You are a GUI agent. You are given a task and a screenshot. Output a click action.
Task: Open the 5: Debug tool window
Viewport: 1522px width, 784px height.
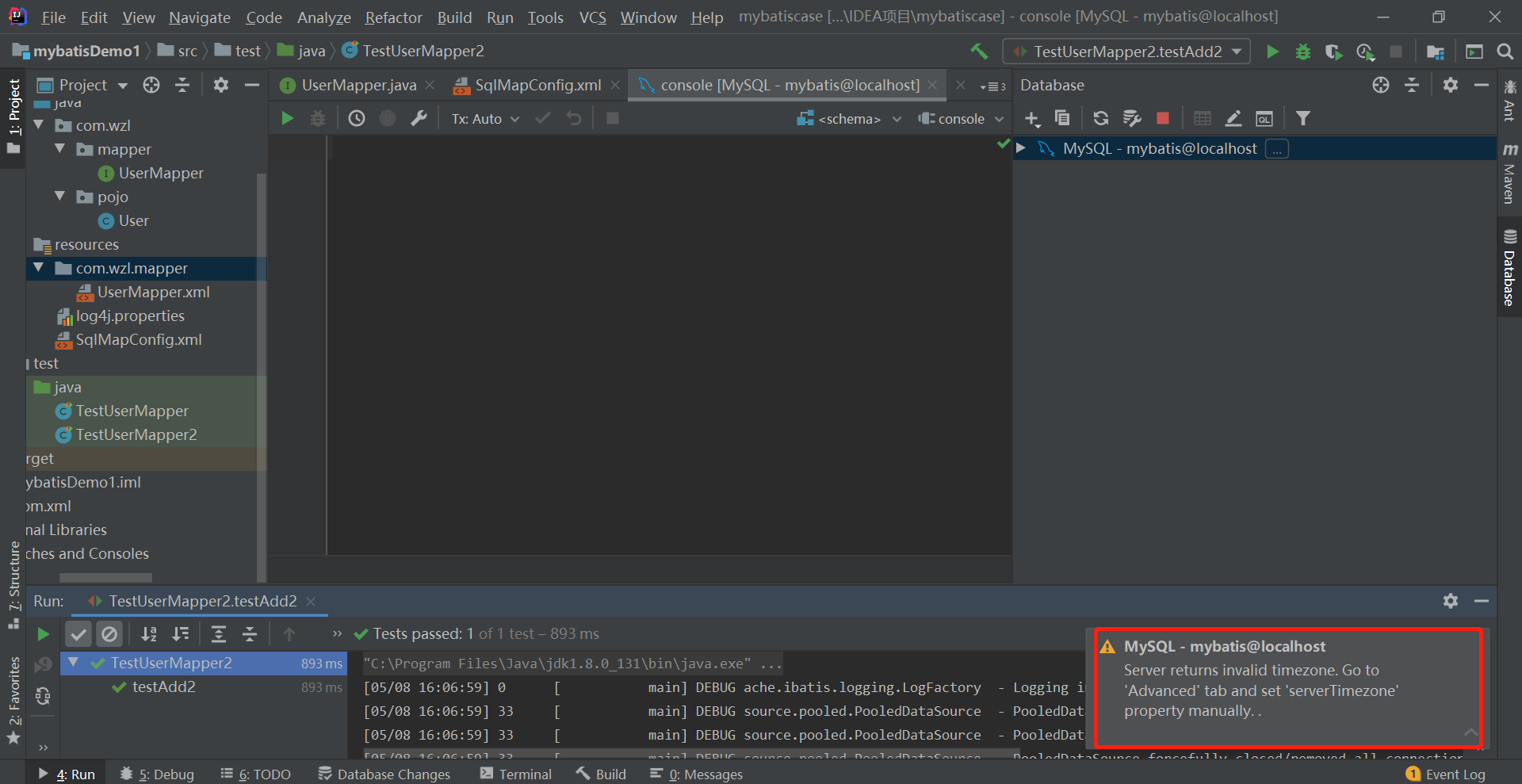[157, 774]
